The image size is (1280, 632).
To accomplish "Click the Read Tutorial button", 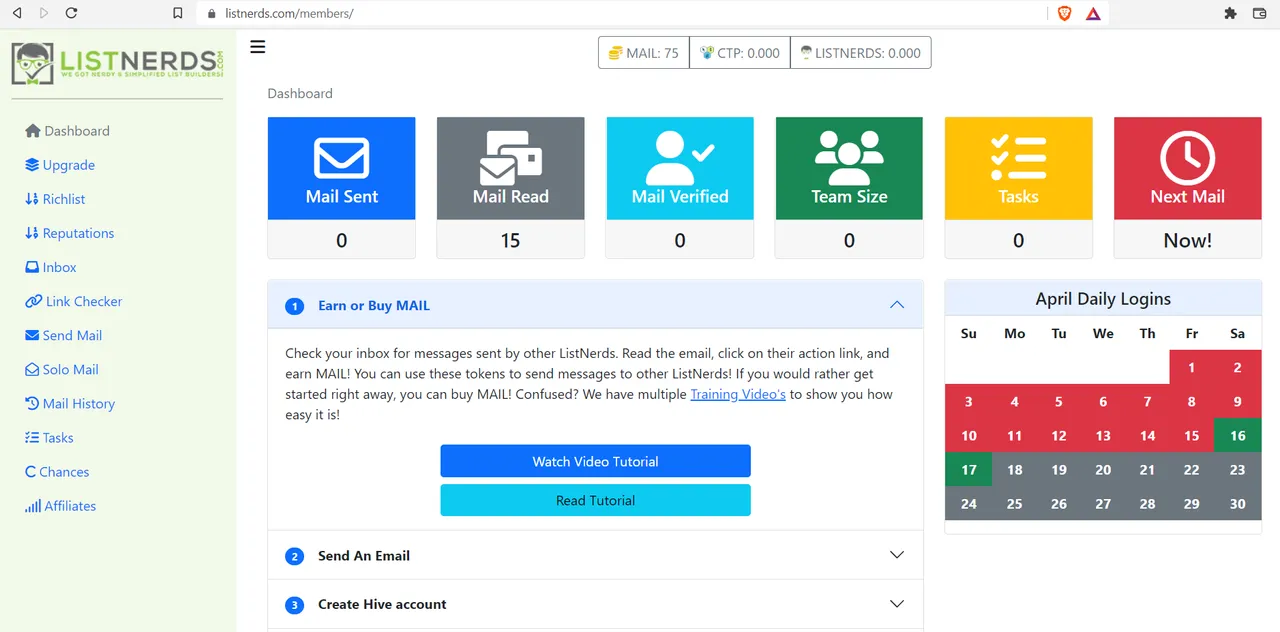I will [x=595, y=500].
